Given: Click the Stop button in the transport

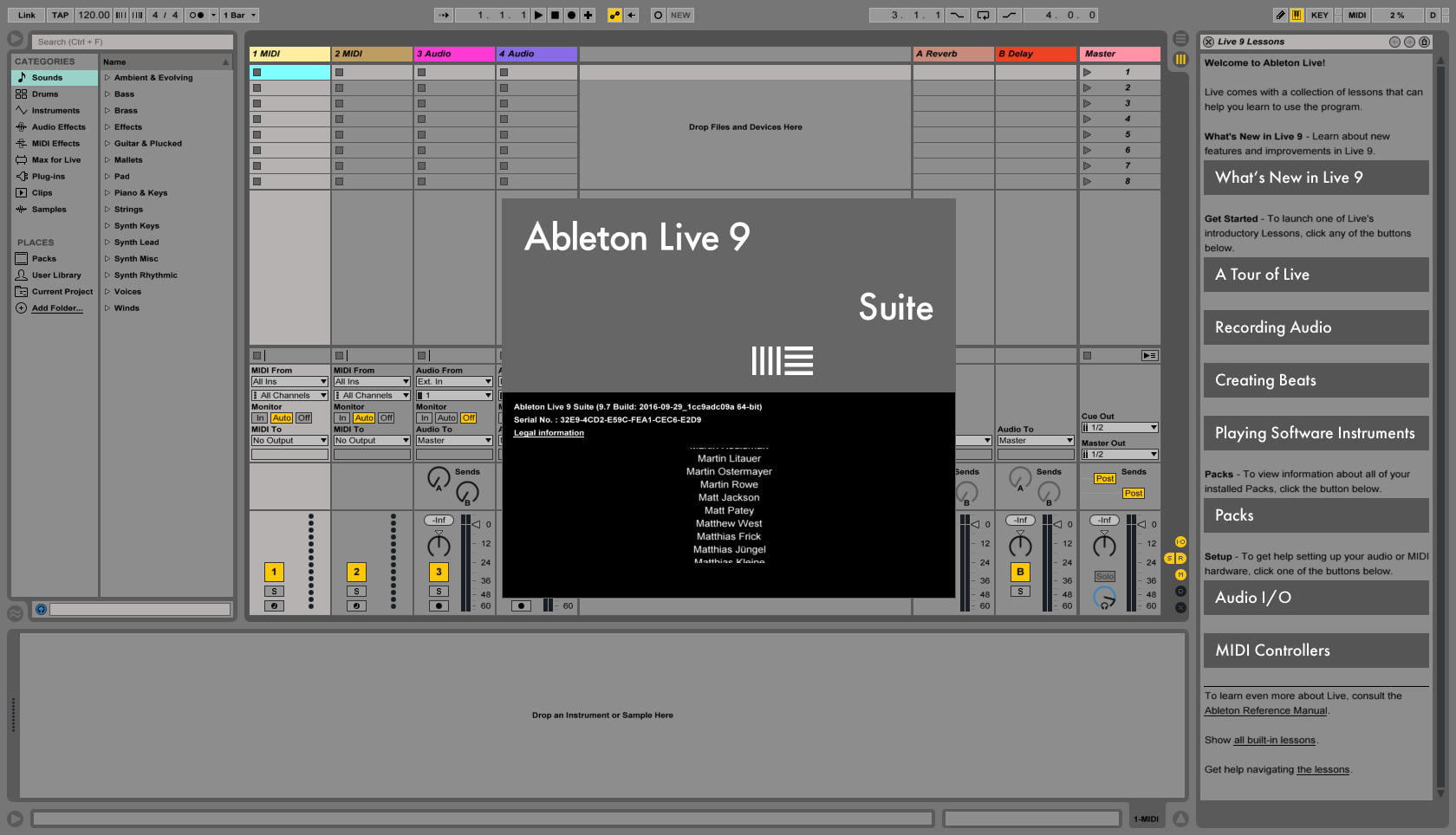Looking at the screenshot, I should pyautogui.click(x=555, y=15).
